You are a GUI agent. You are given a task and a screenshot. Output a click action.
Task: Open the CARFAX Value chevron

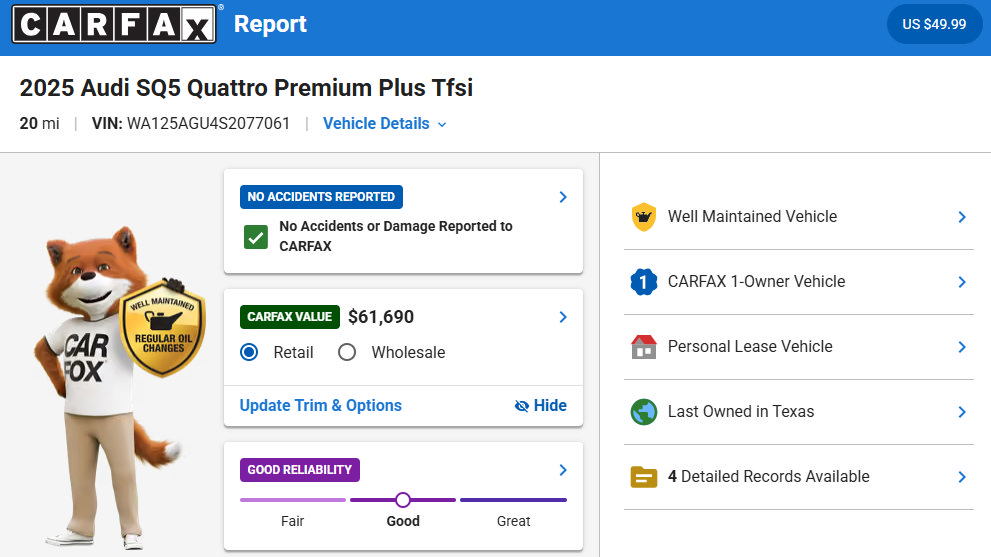562,317
